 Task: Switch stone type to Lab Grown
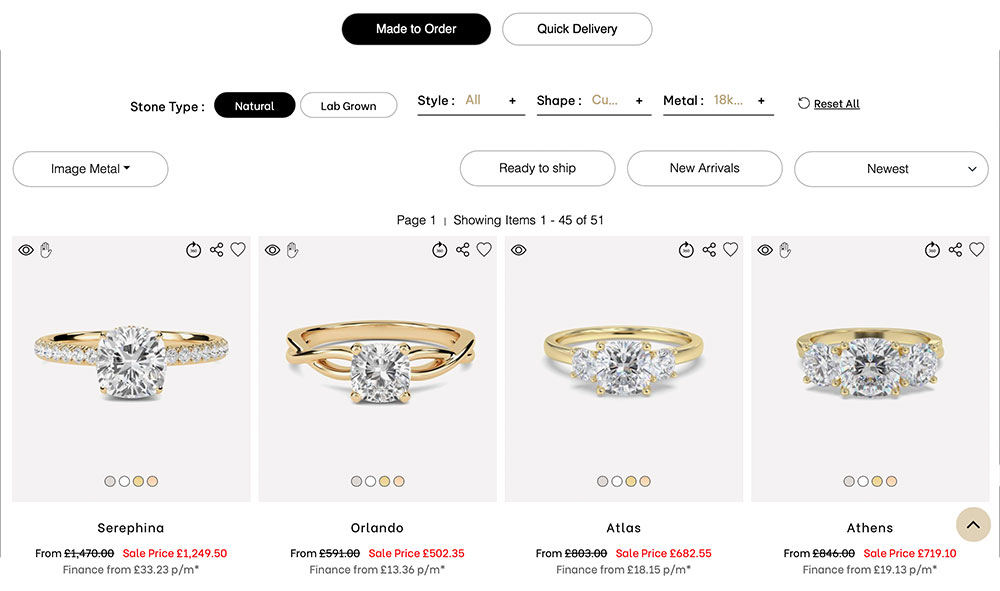tap(348, 106)
